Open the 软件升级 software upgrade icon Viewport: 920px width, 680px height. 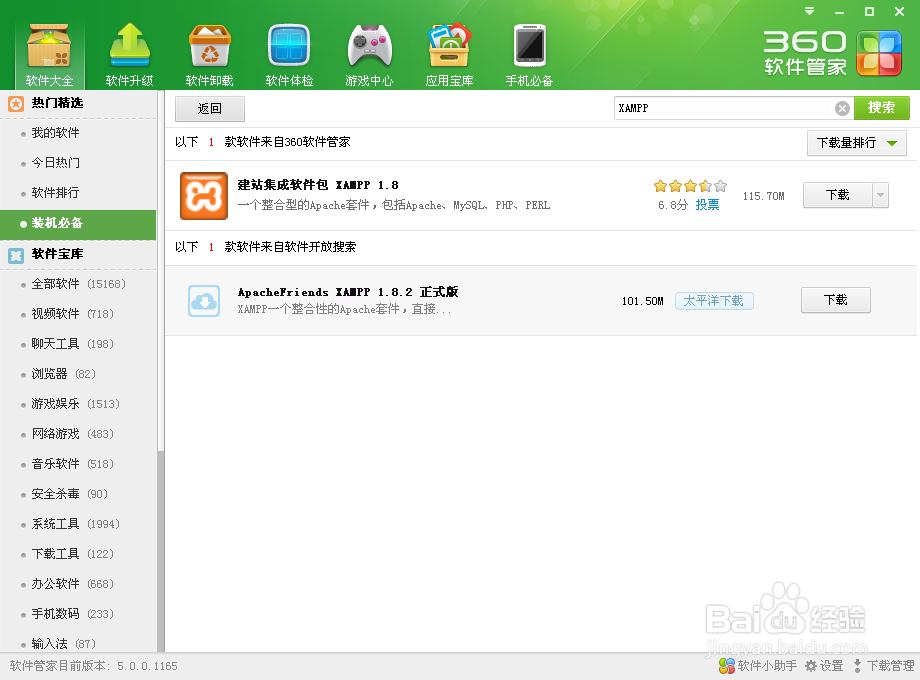[130, 55]
